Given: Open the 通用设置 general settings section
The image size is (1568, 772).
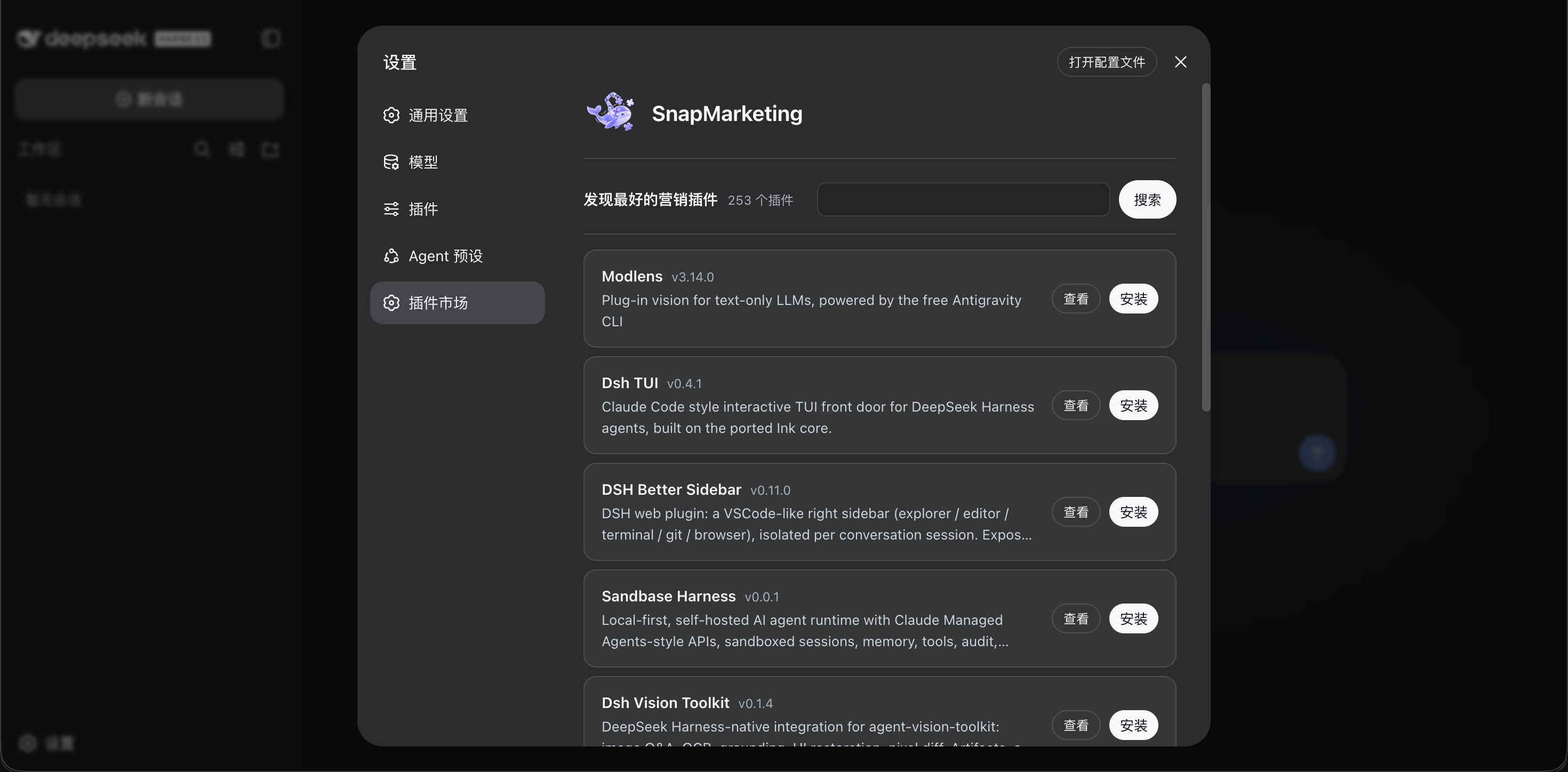Looking at the screenshot, I should point(457,115).
